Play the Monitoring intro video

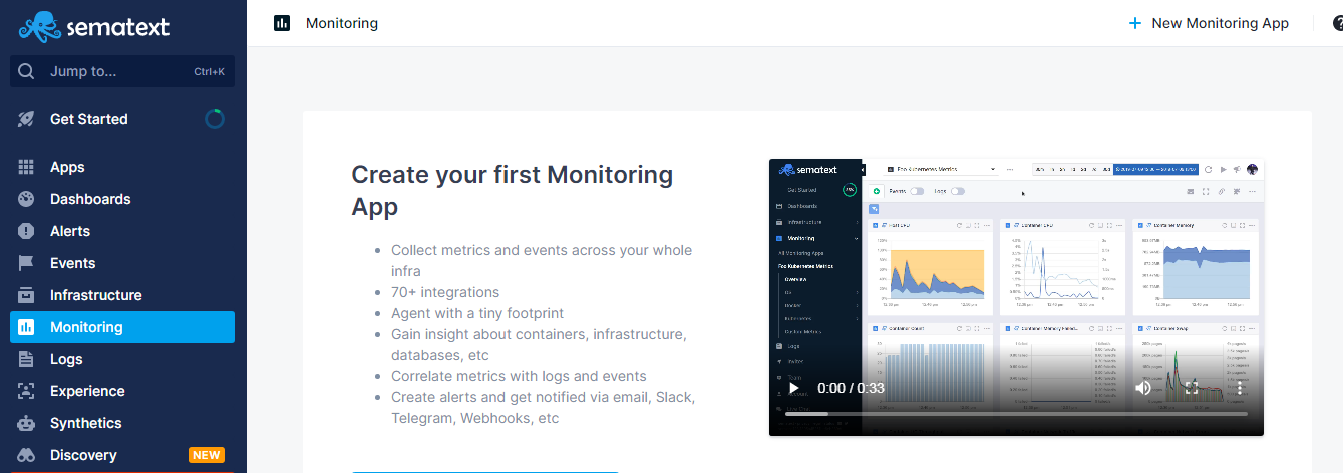794,388
